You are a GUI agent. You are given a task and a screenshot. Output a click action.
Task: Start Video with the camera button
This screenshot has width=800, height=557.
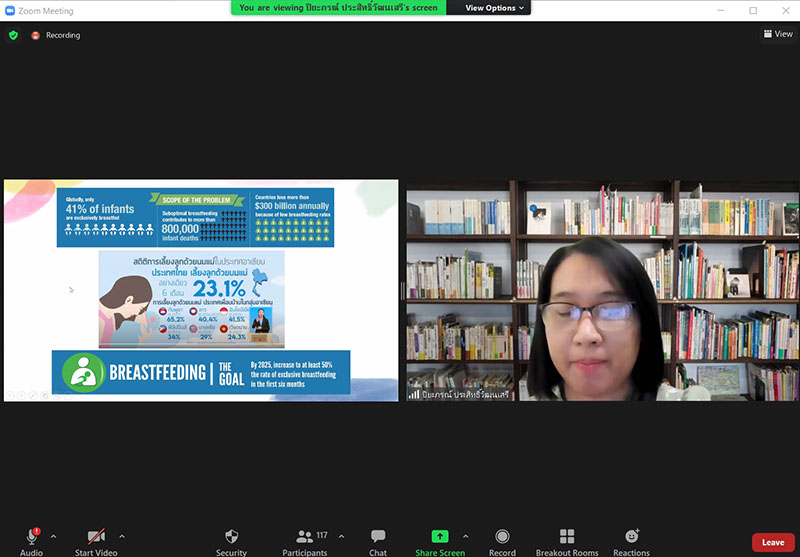(96, 538)
